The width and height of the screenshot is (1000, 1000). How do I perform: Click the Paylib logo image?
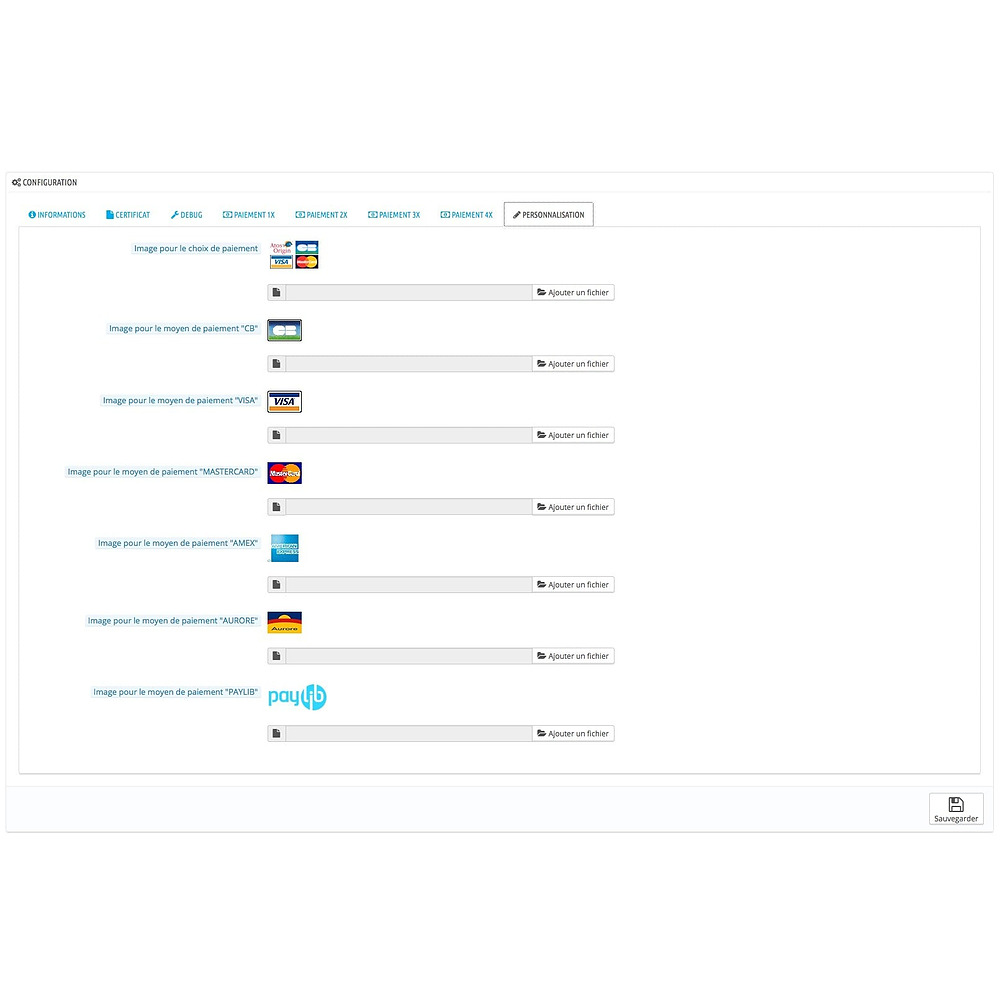tap(297, 697)
